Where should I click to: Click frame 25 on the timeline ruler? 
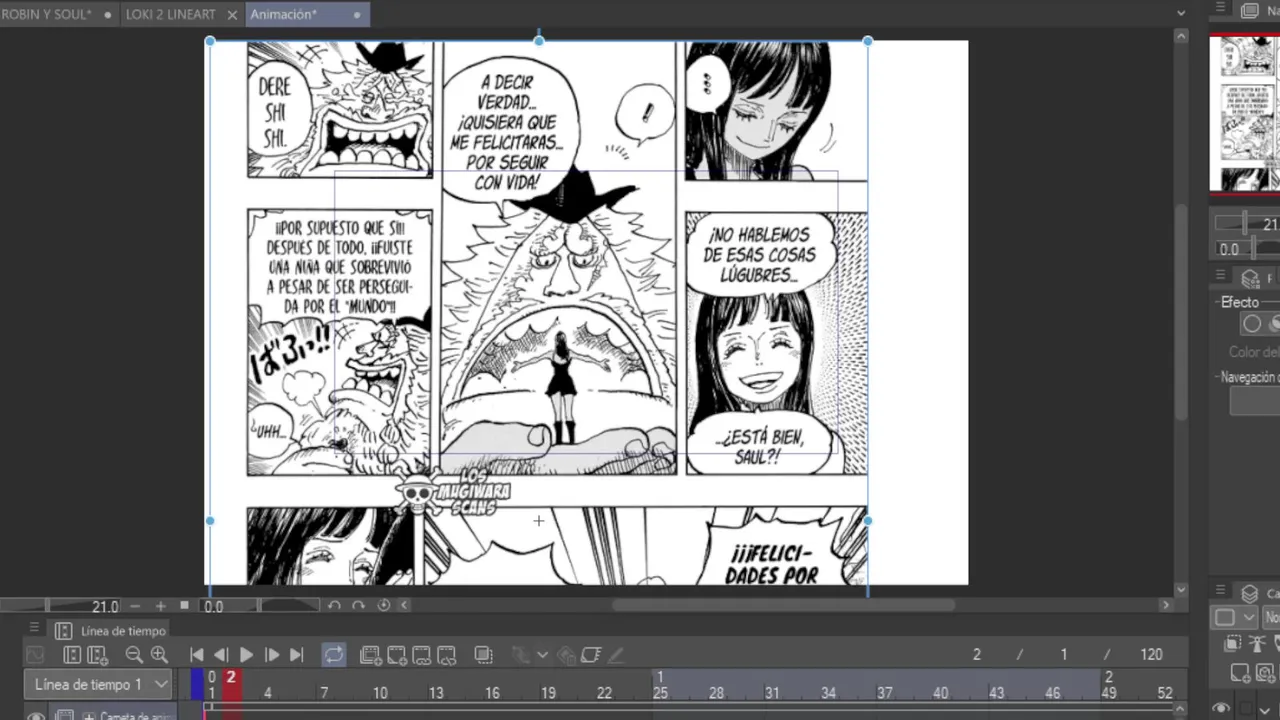661,692
